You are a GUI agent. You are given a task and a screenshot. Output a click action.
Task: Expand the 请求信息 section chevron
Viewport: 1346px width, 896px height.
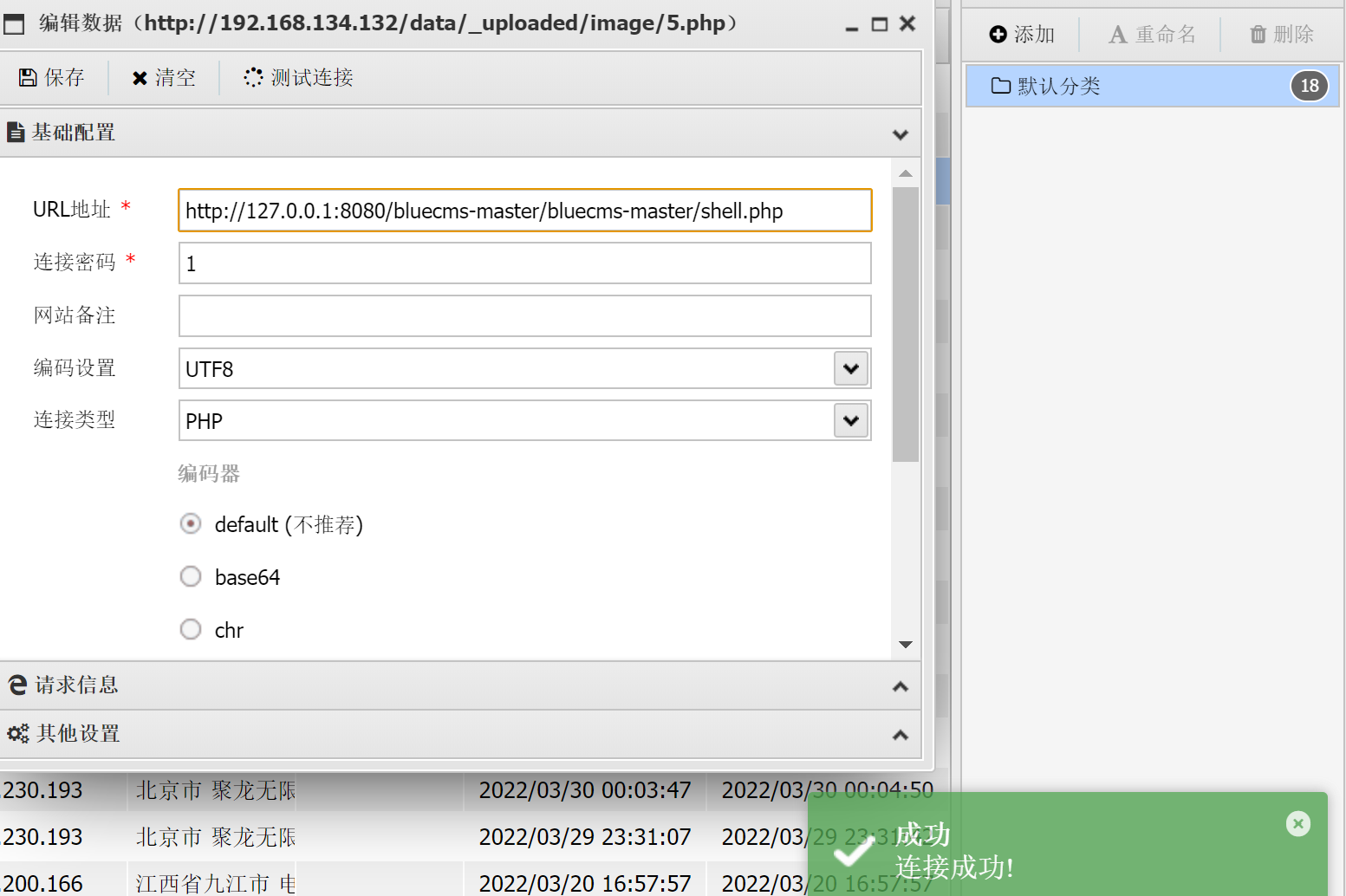click(901, 686)
